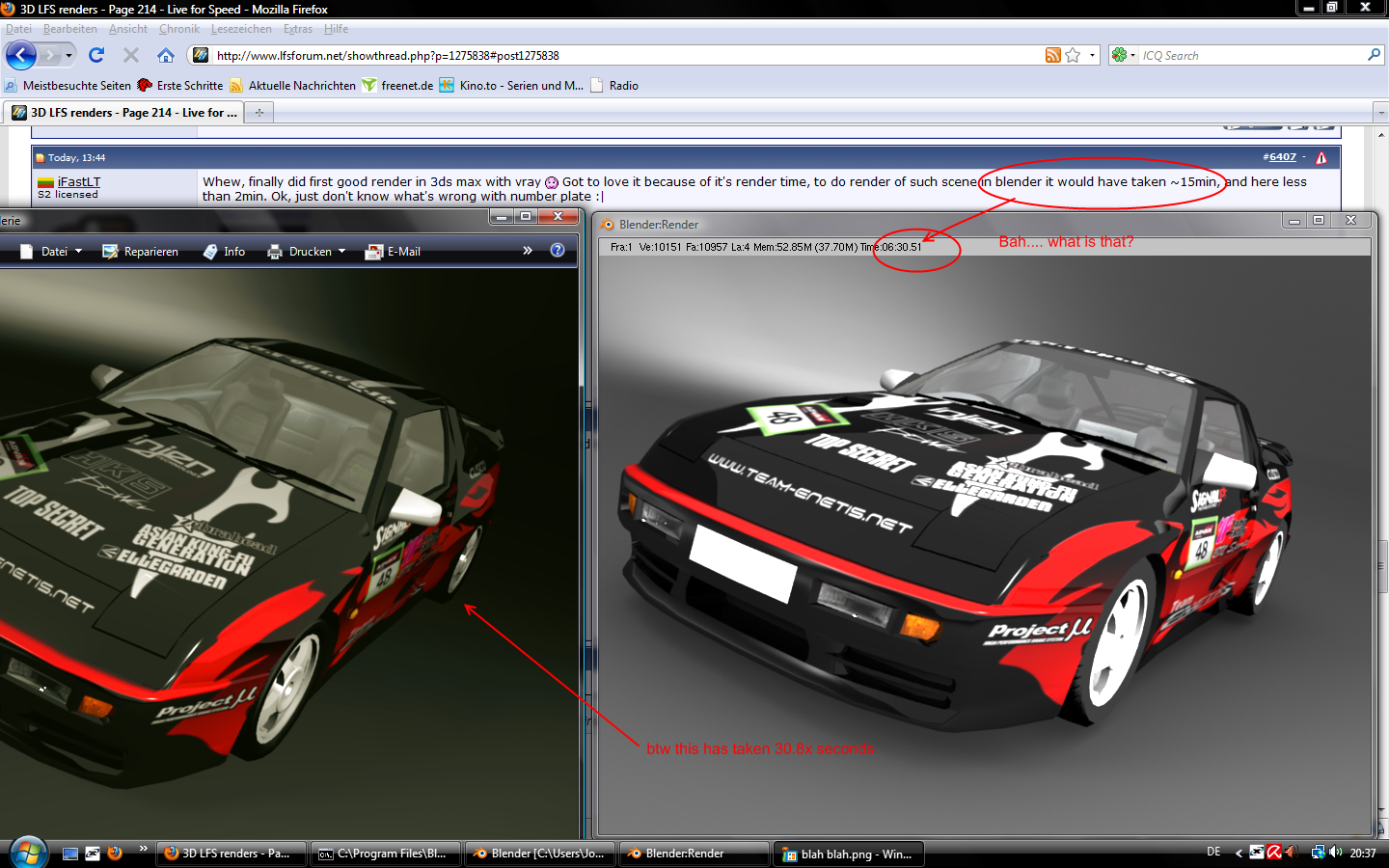Expand the list all tabs arrow
The height and width of the screenshot is (868, 1389).
tap(1379, 113)
